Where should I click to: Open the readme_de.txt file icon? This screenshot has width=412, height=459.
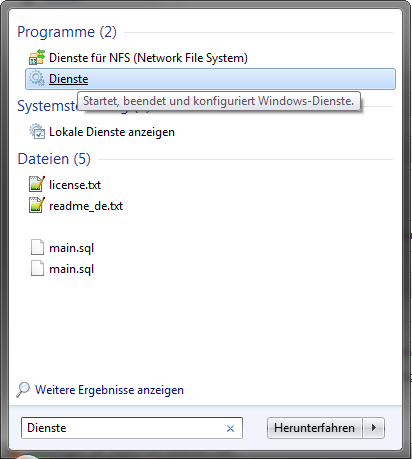point(37,205)
